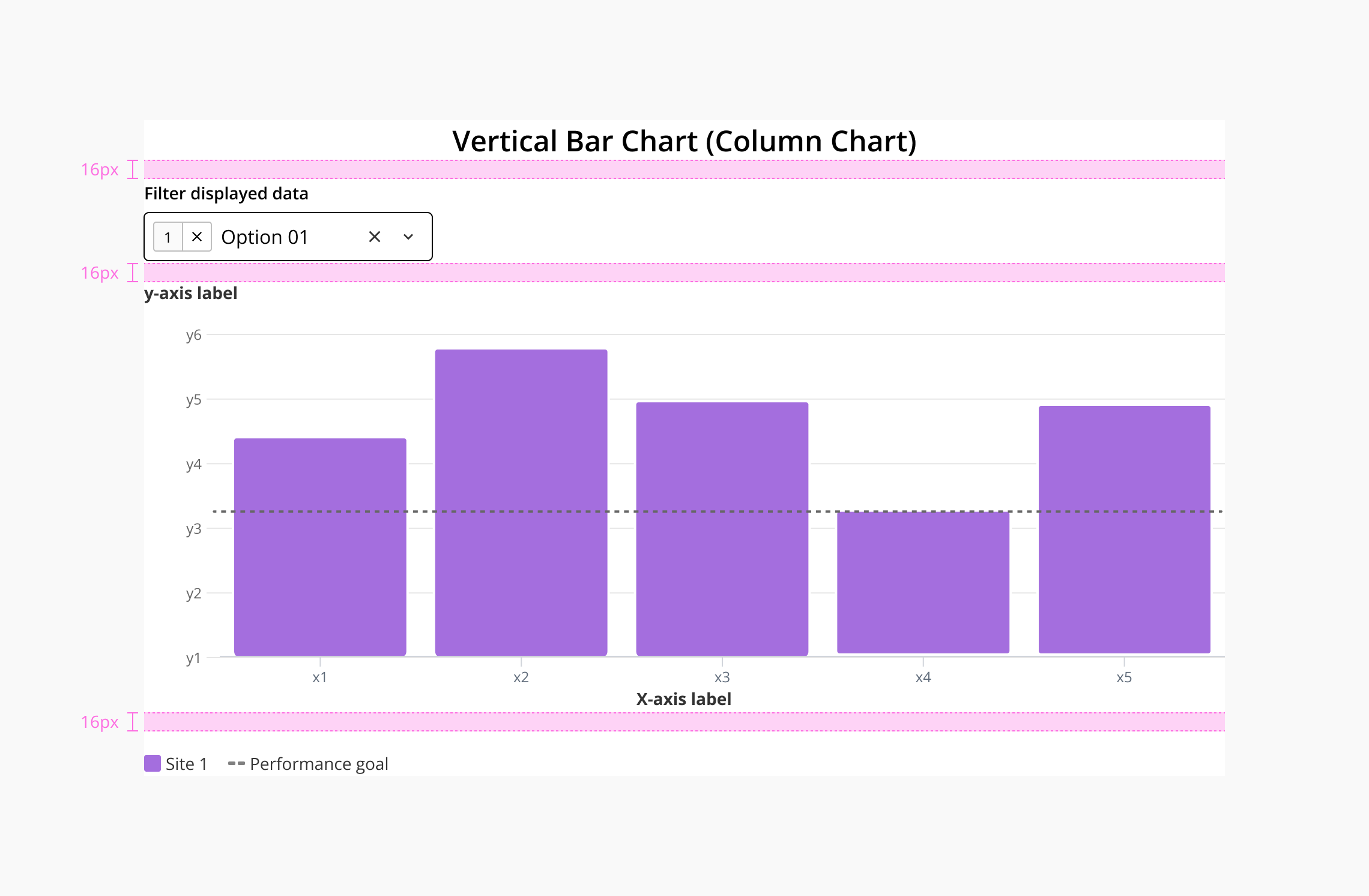
Task: Click the y2 axis tick label
Action: [193, 594]
